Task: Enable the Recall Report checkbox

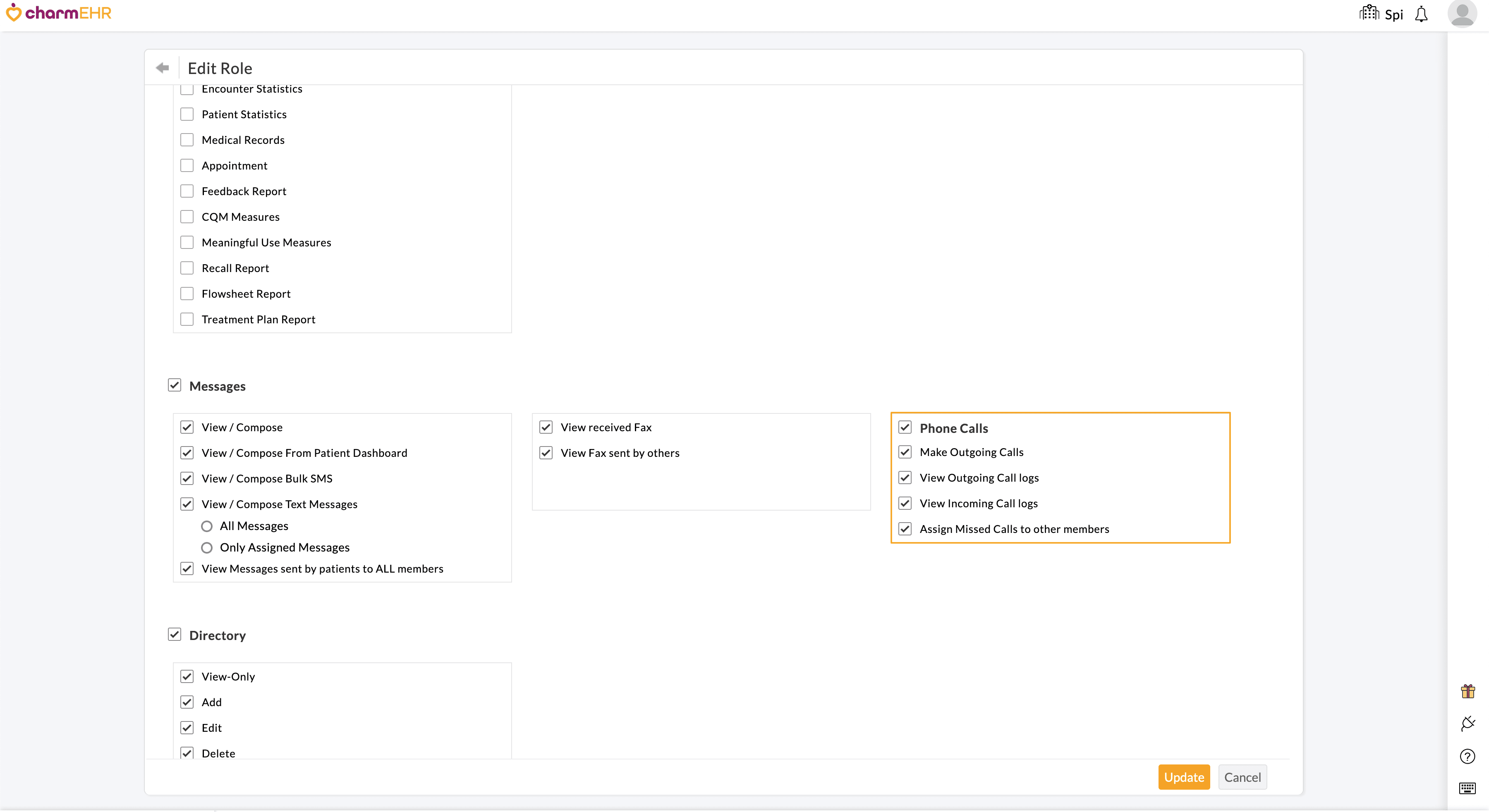Action: pos(187,268)
